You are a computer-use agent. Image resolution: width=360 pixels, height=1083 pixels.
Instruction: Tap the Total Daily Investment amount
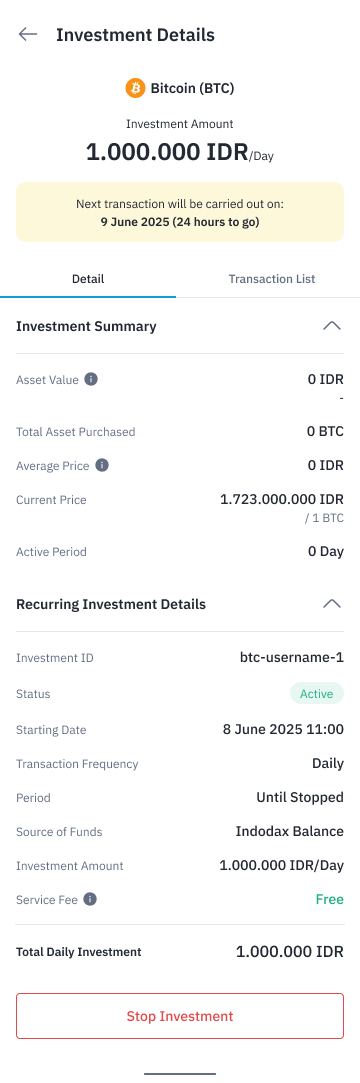(290, 952)
